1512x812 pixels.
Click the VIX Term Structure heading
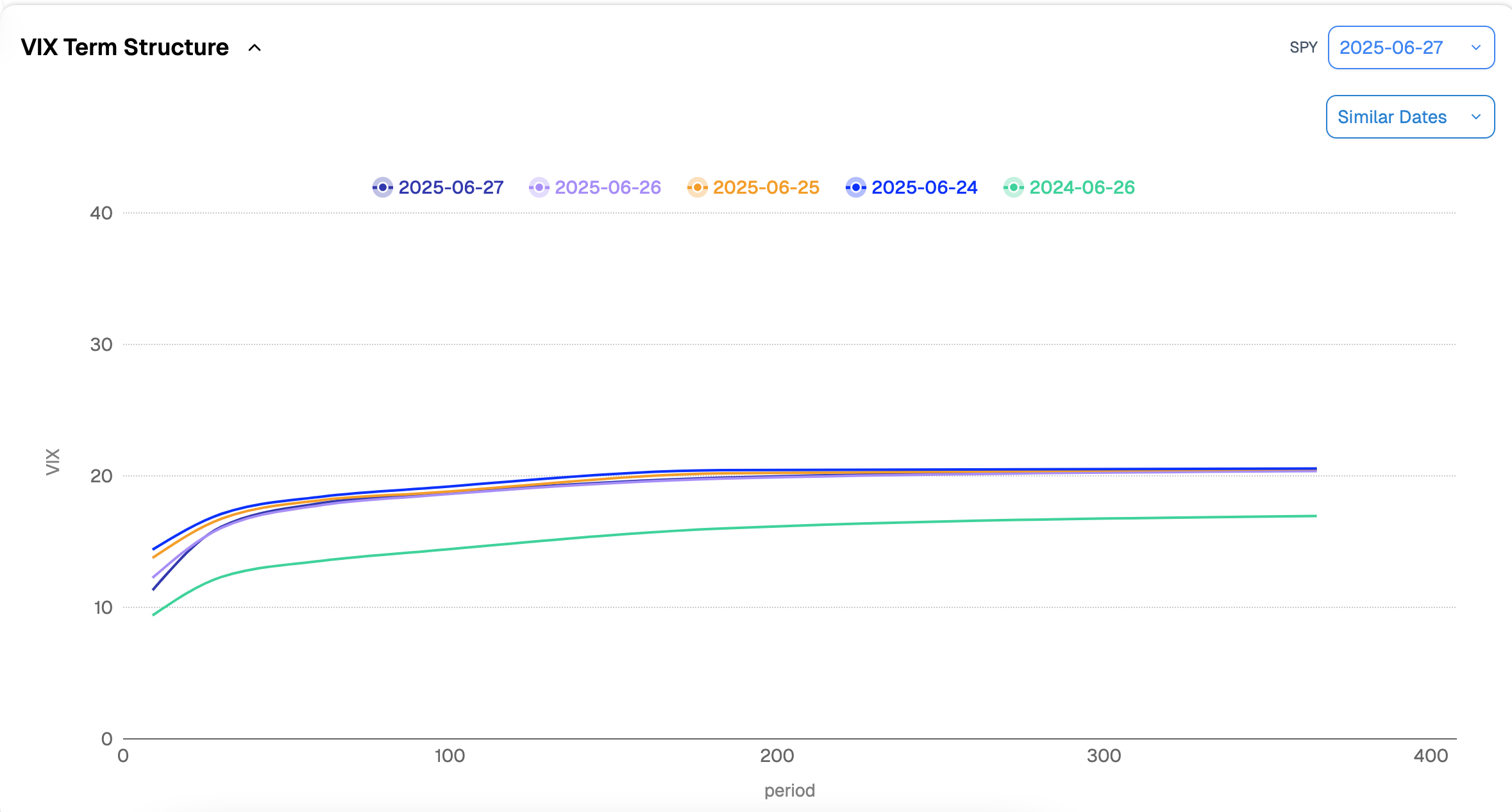click(x=125, y=47)
